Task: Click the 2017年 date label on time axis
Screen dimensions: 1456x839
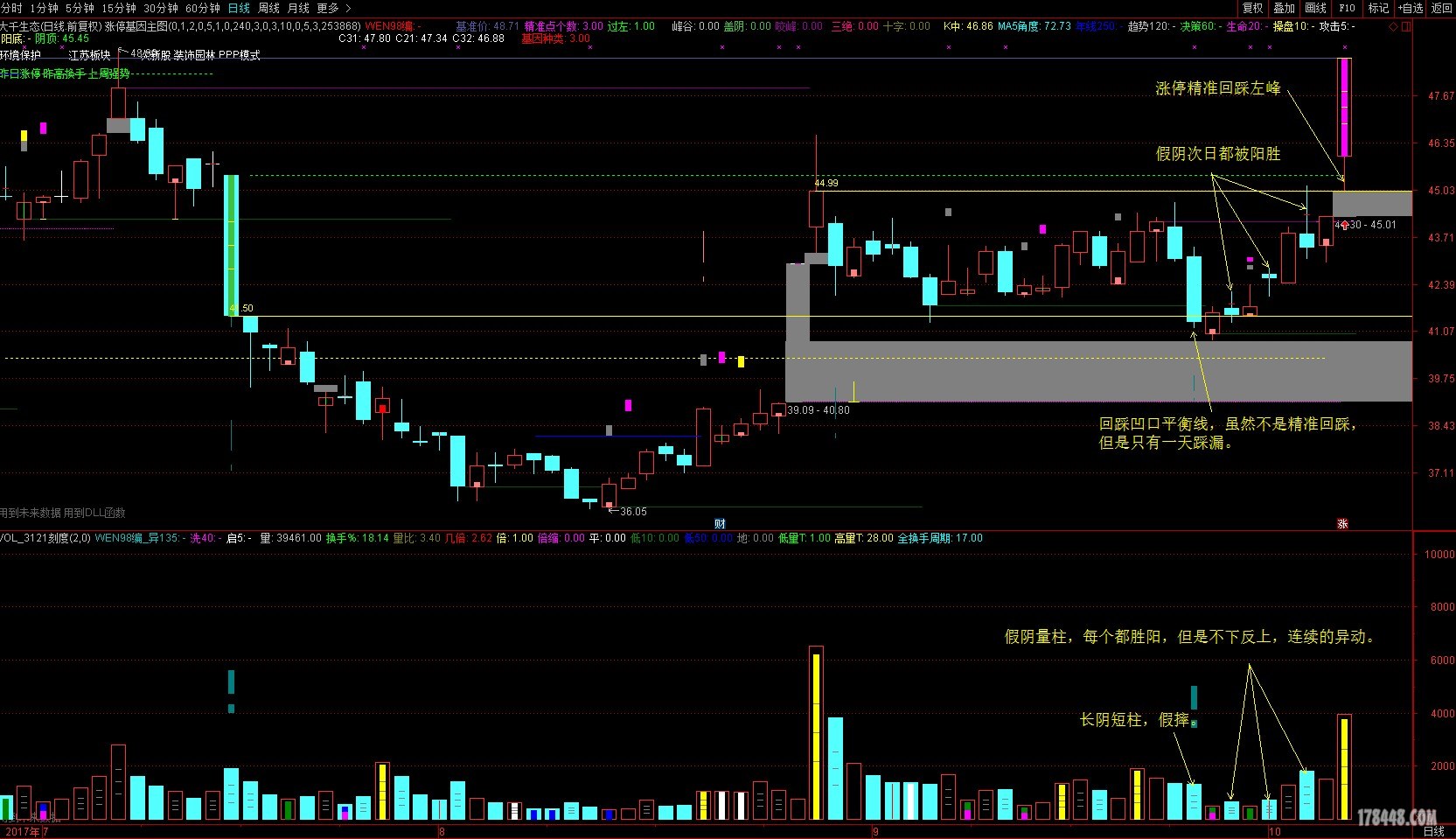Action: [x=21, y=831]
